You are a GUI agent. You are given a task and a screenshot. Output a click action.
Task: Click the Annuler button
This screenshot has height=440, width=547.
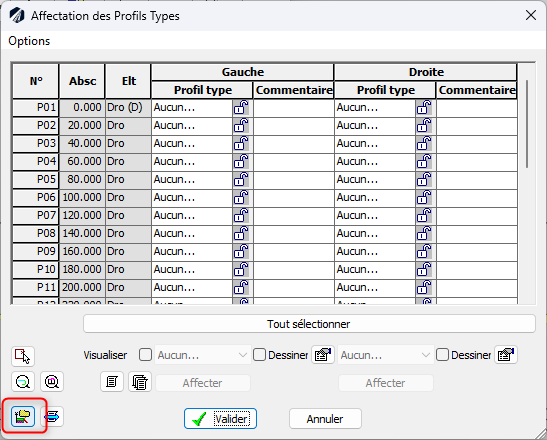click(325, 419)
